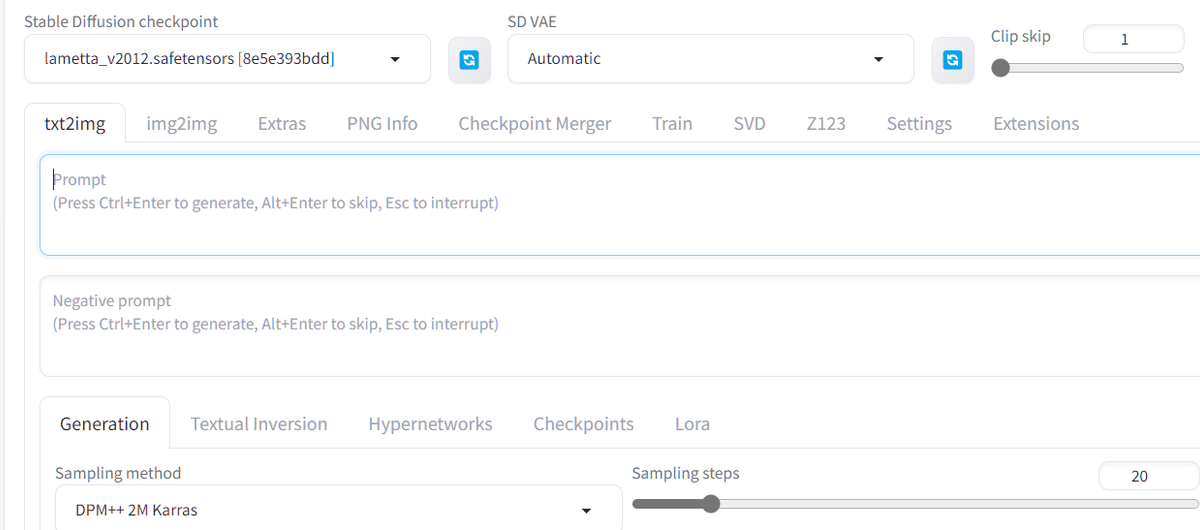Image resolution: width=1200 pixels, height=530 pixels.
Task: Select the Train tab
Action: pos(672,123)
